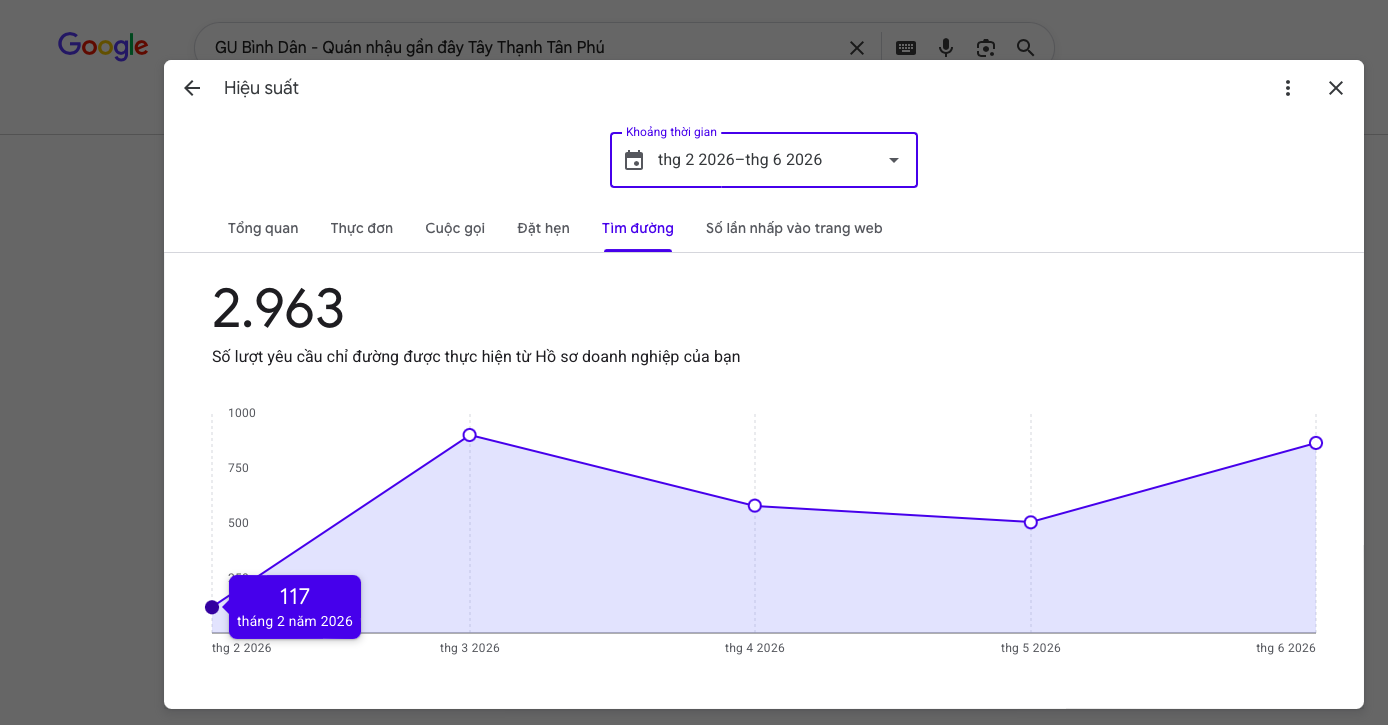Clear the Google search query

857,48
